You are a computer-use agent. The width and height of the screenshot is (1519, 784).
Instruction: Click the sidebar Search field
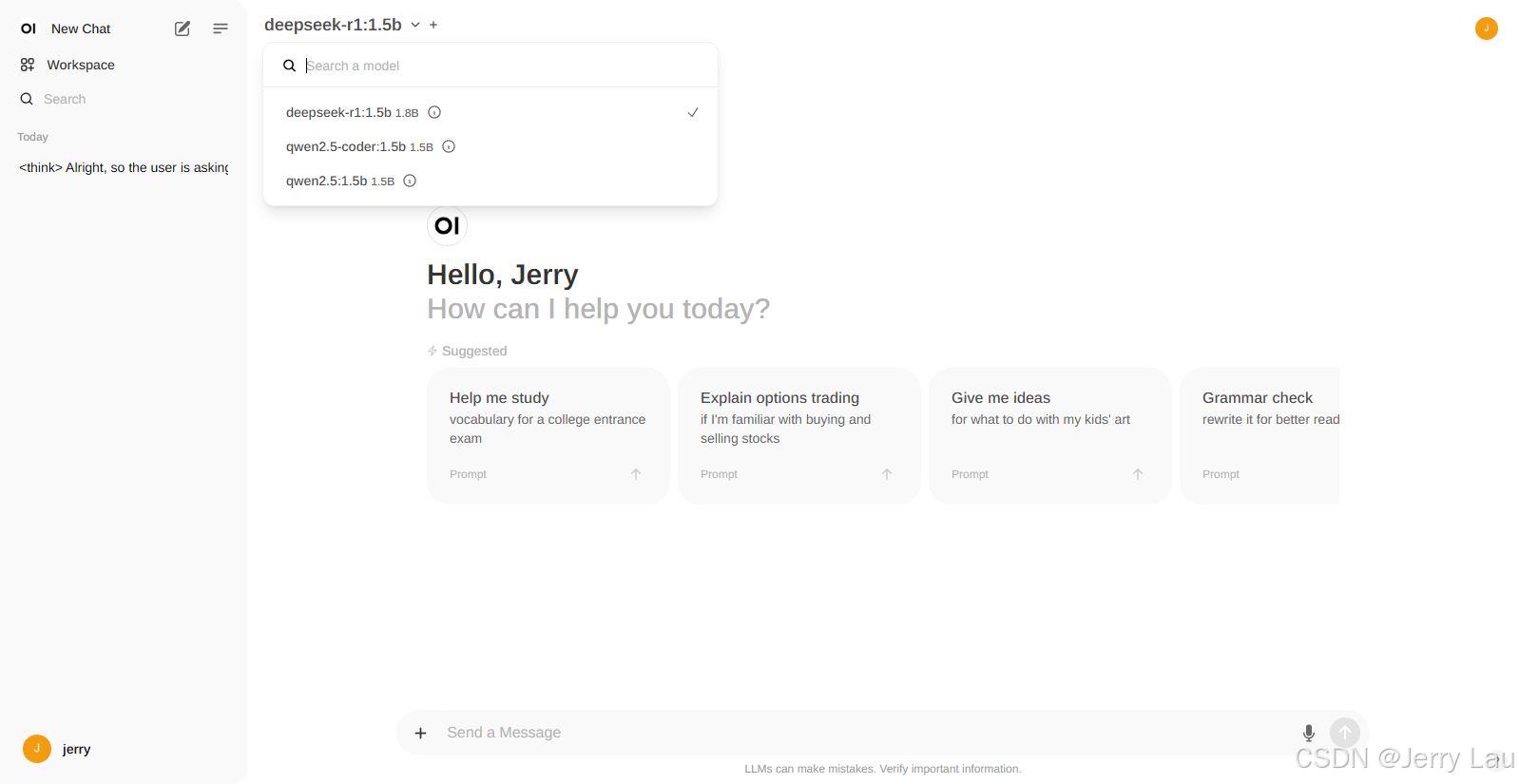click(124, 99)
